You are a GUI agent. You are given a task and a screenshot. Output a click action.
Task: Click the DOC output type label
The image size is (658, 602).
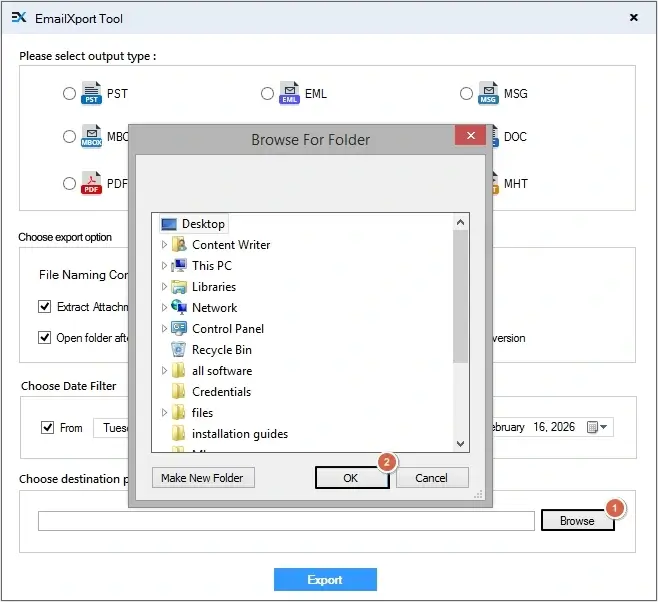pos(515,137)
